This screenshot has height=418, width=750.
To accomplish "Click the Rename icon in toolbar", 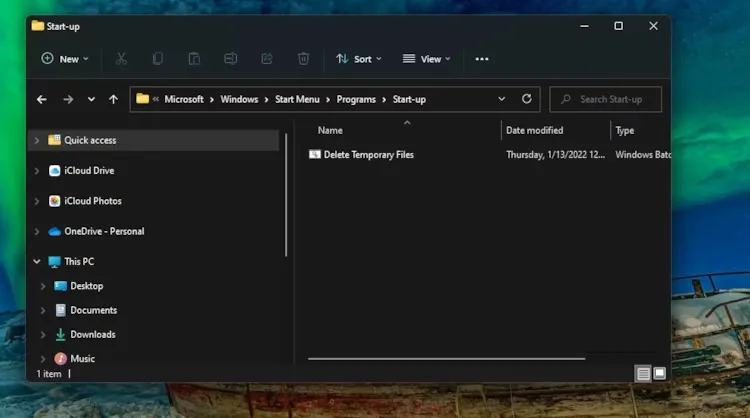I will tap(230, 59).
